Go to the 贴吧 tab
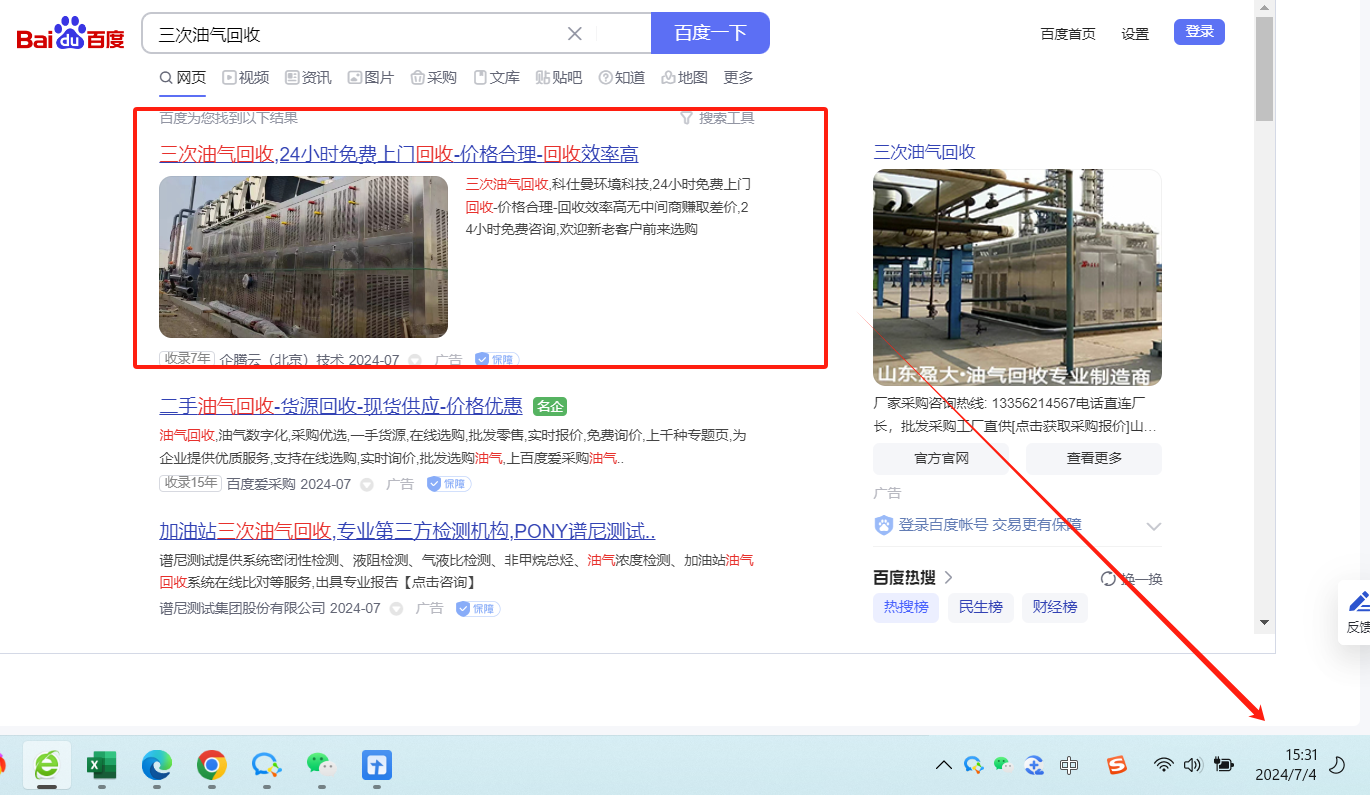Screen dimensions: 1370x795 (558, 78)
